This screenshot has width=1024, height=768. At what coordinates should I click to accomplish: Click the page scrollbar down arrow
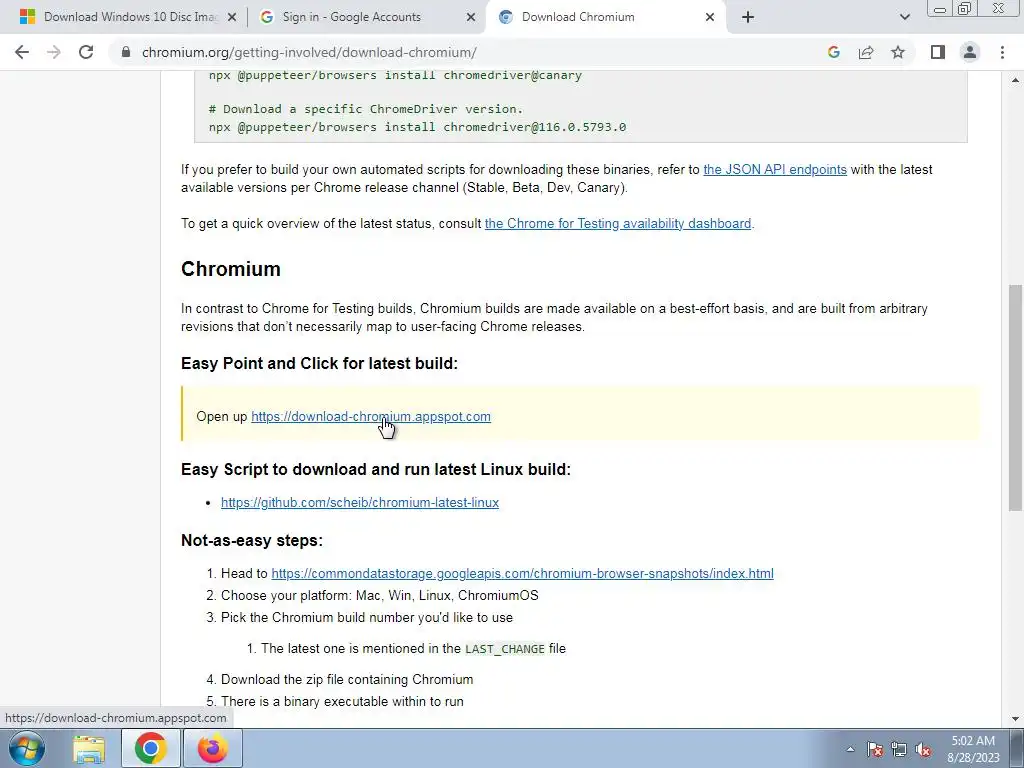coord(1015,719)
